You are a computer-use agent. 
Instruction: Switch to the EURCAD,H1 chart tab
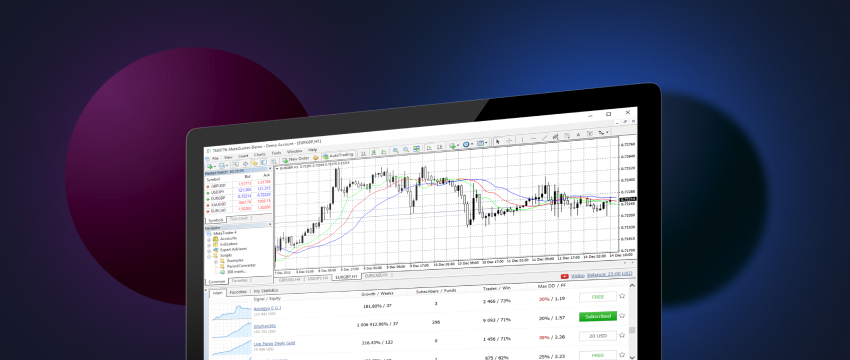pyautogui.click(x=376, y=275)
